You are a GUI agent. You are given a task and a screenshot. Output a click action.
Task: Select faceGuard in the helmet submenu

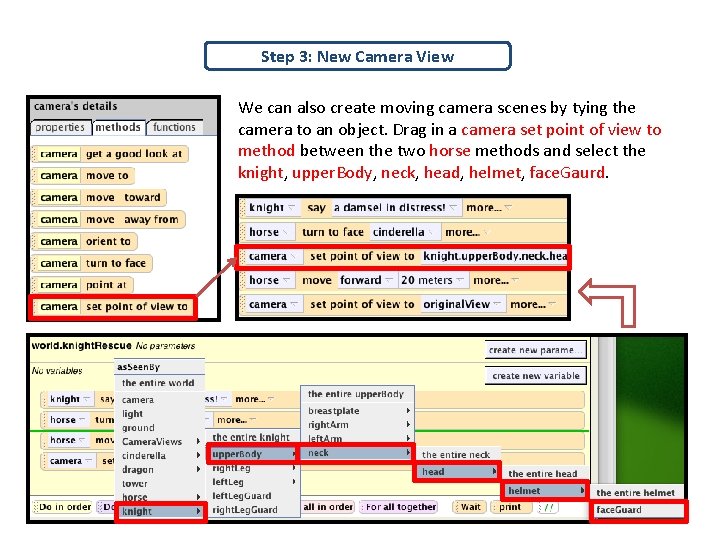click(x=638, y=510)
